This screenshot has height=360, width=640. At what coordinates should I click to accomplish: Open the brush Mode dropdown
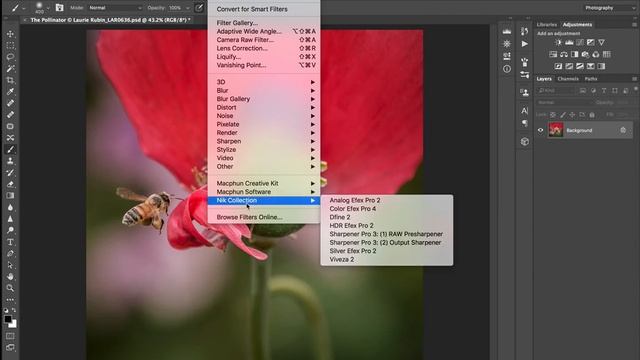115,8
